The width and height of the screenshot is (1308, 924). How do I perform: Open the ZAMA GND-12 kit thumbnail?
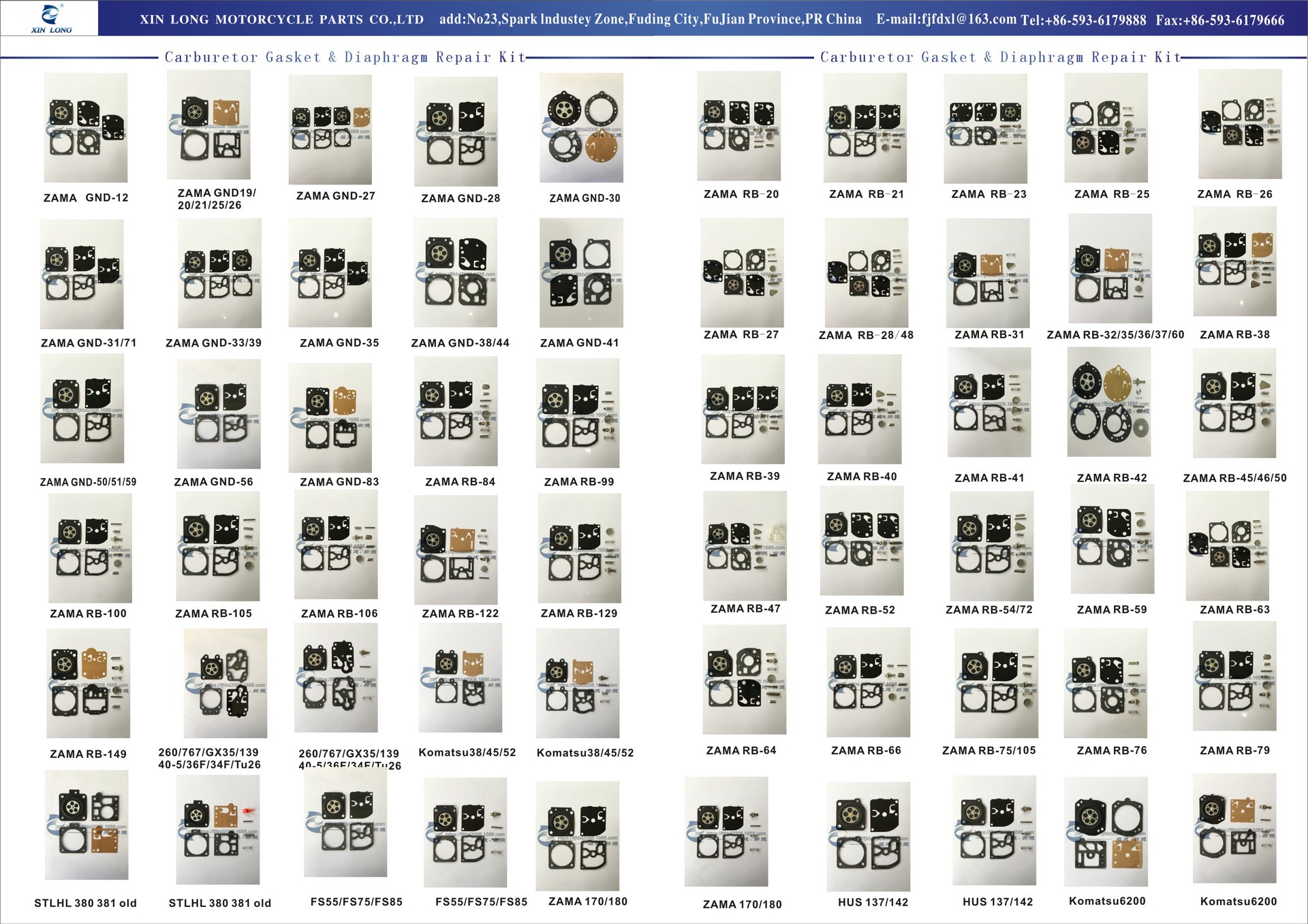[x=85, y=127]
